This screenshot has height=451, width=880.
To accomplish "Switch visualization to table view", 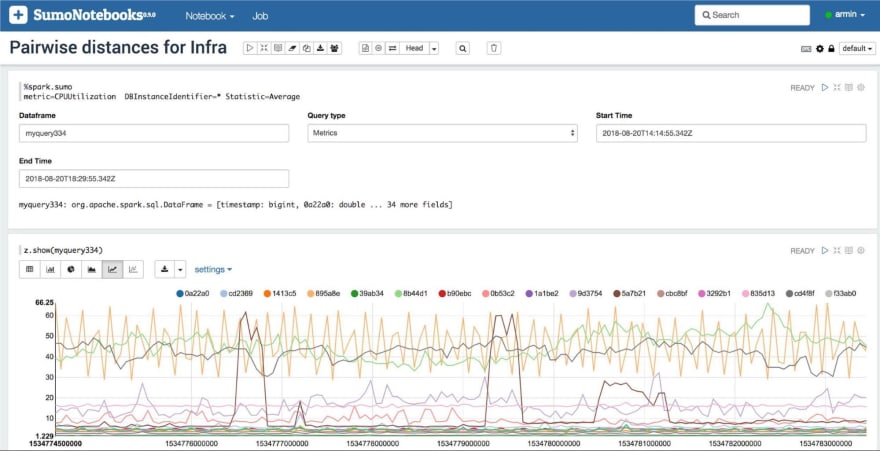I will point(30,269).
